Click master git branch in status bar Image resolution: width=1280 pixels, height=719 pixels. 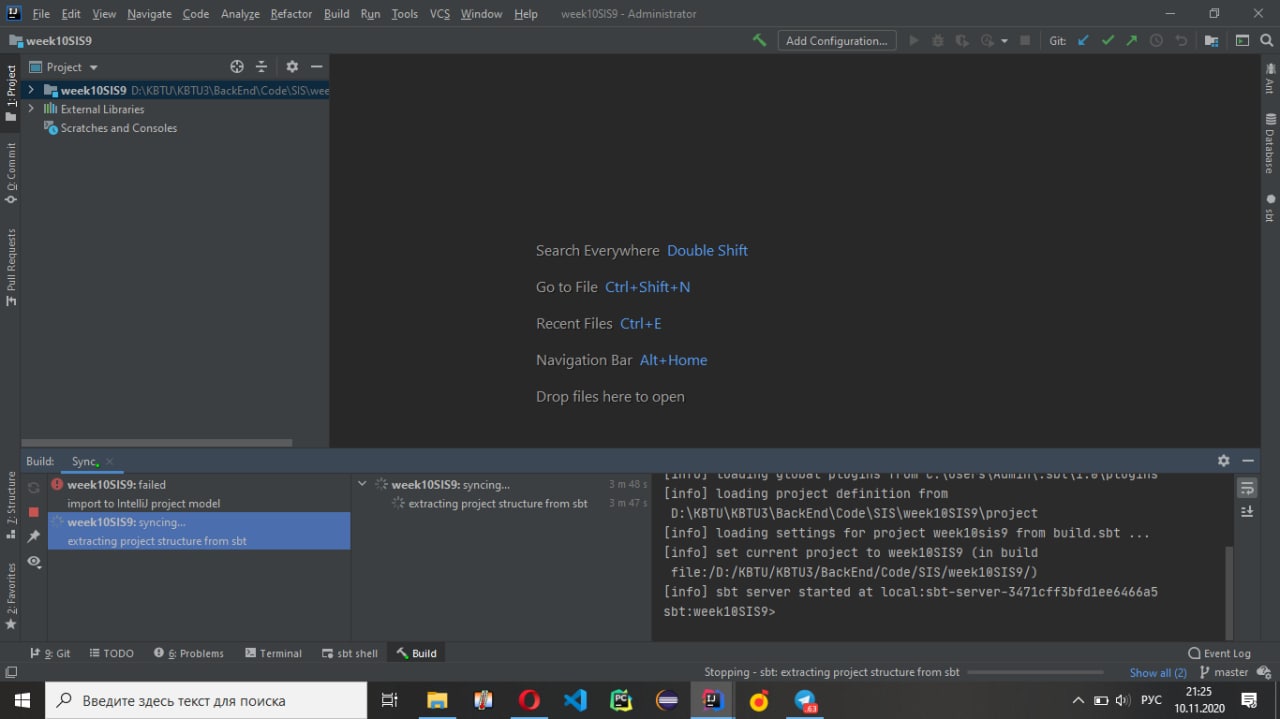(1225, 672)
